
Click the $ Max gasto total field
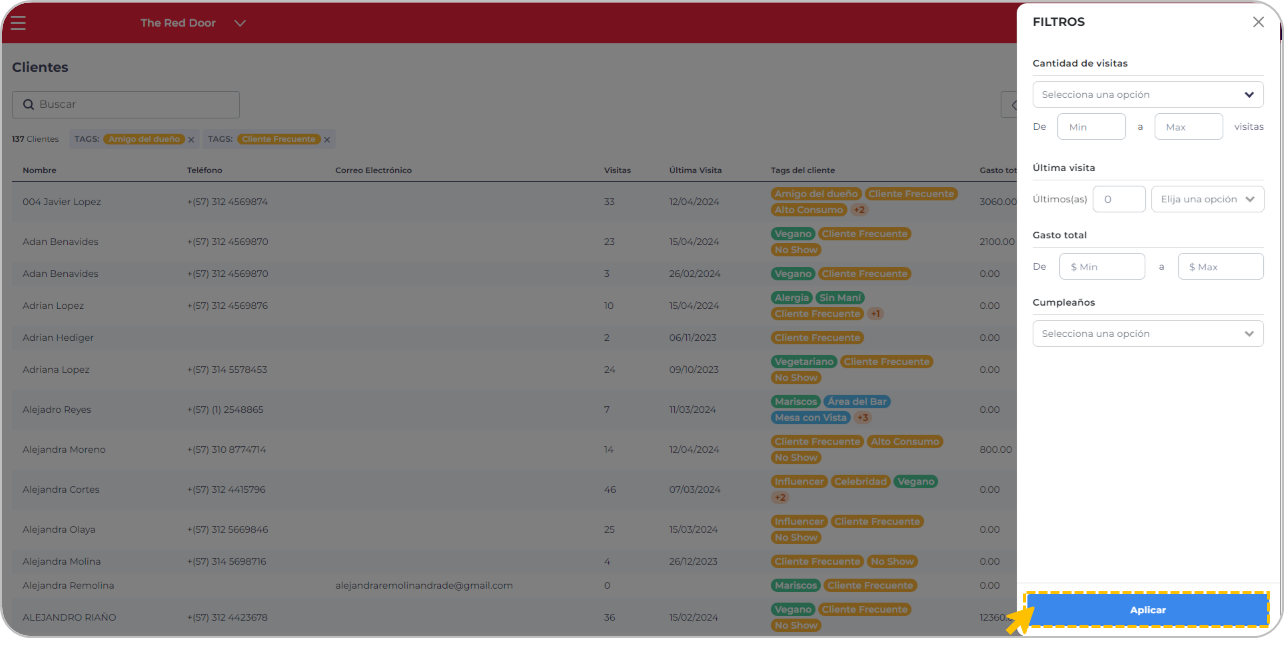pos(1221,266)
